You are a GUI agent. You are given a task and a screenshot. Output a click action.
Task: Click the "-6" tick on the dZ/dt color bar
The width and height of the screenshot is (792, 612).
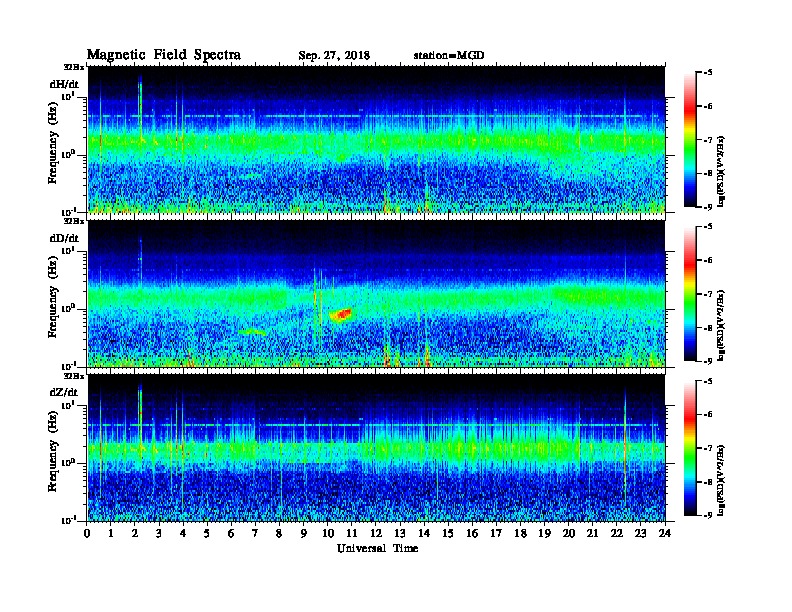[707, 415]
